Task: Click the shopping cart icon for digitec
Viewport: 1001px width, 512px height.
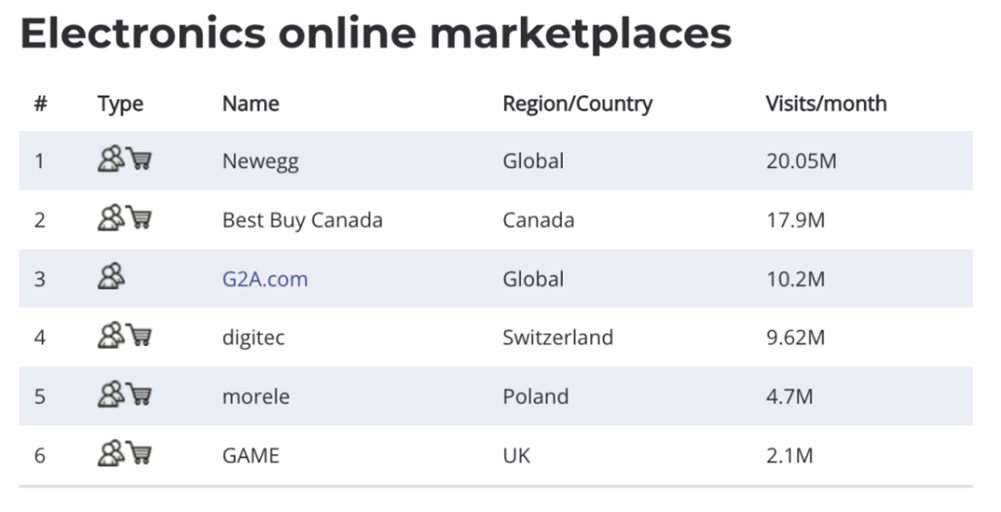Action: [x=139, y=335]
